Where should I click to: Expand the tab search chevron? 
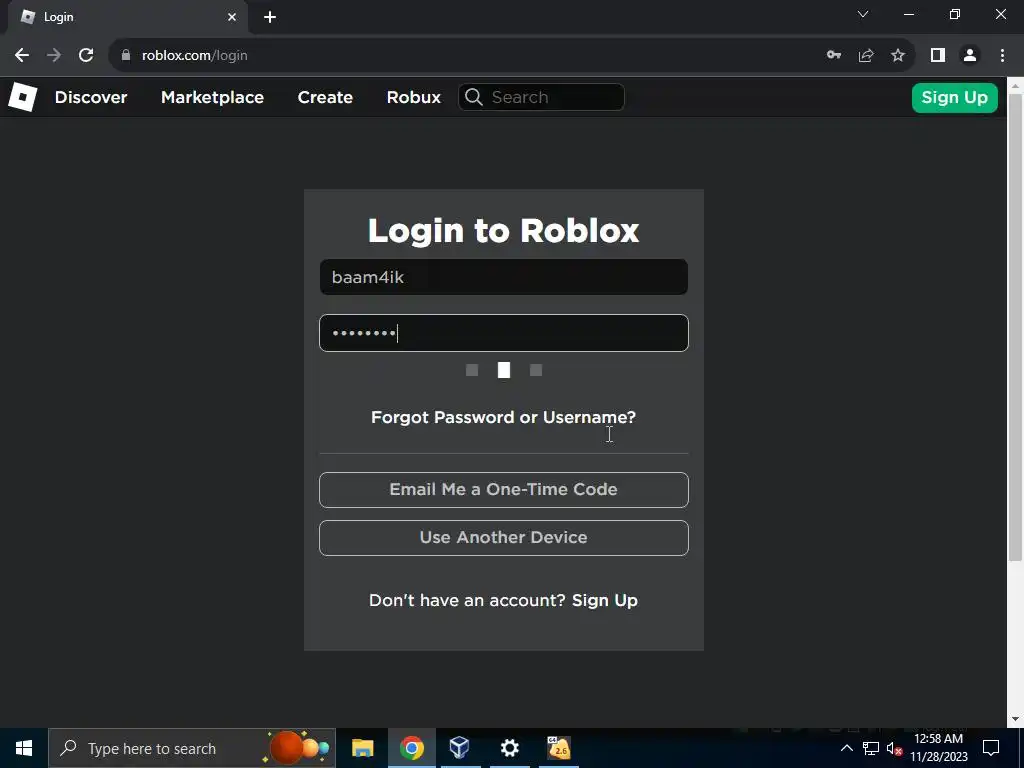pos(863,14)
